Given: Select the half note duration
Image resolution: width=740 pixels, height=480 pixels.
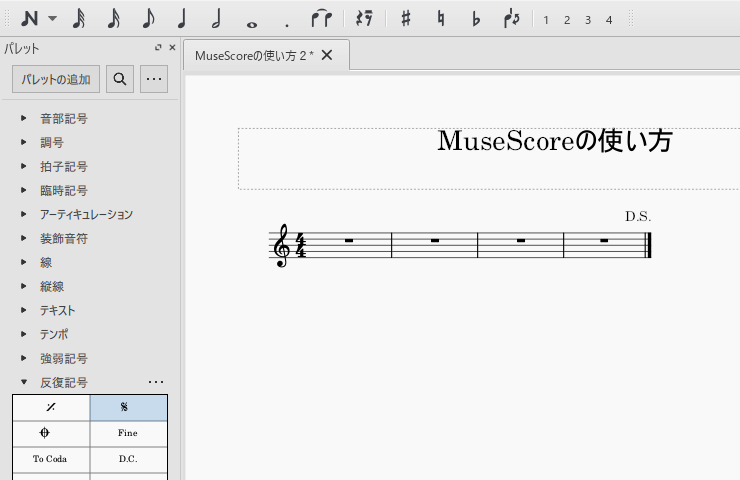Looking at the screenshot, I should pos(217,19).
